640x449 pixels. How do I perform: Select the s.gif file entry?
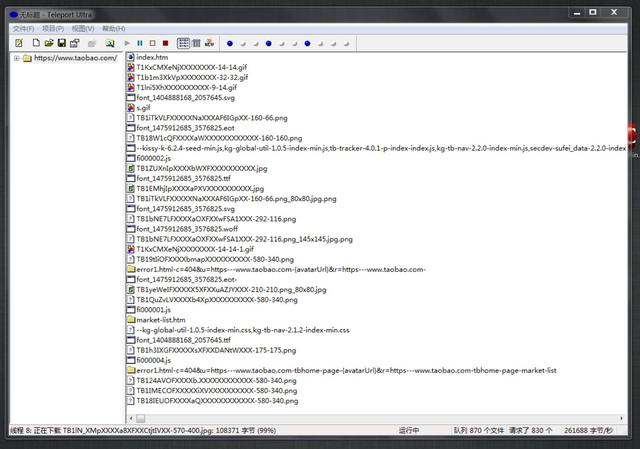coord(146,105)
